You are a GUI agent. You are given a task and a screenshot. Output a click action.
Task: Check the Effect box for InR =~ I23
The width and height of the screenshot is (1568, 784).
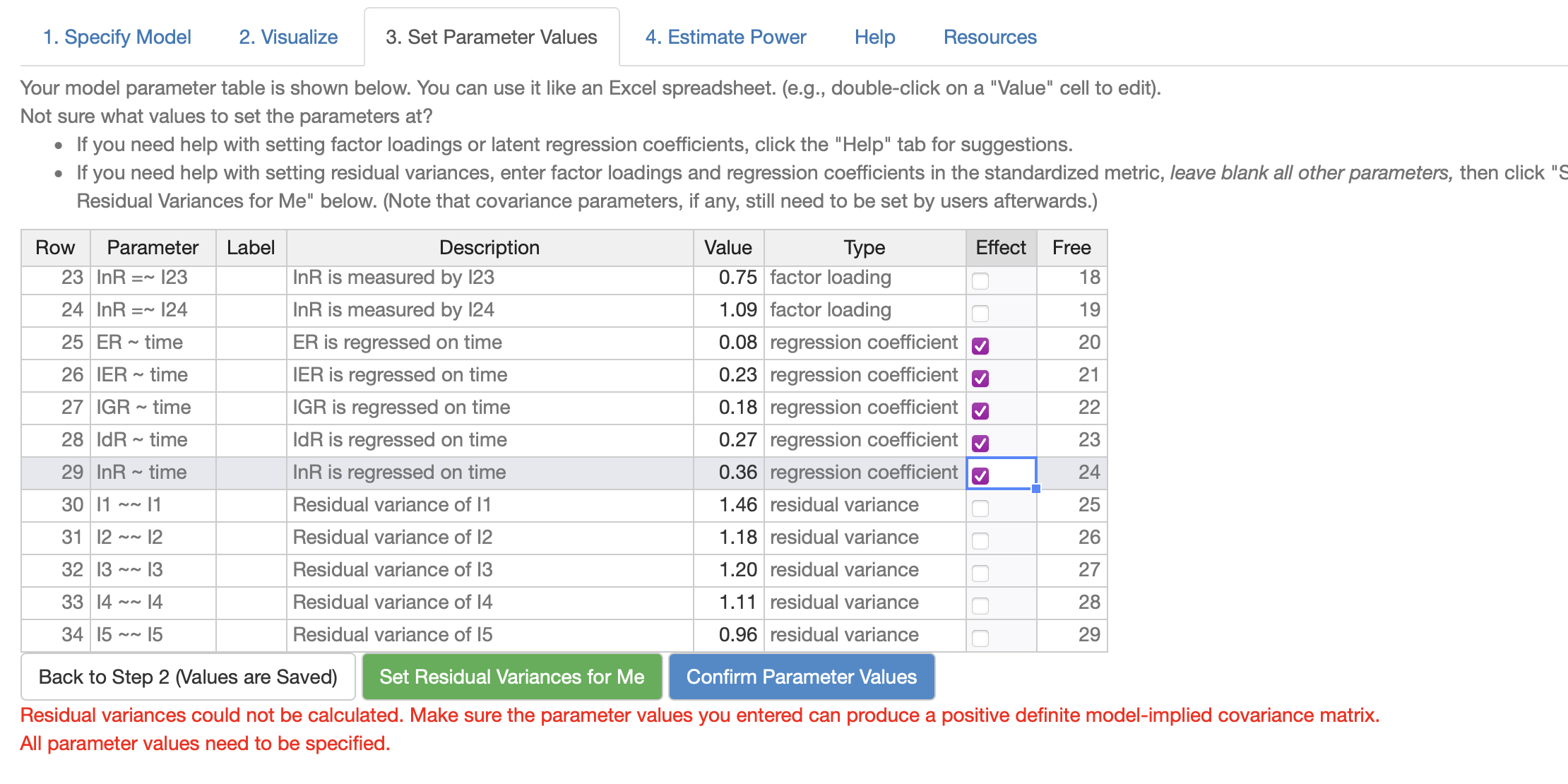point(980,280)
